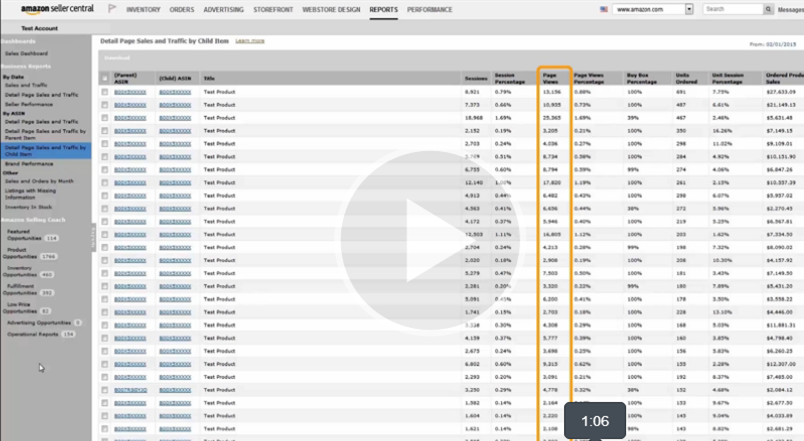
Task: Open the Webstore Design menu
Action: (x=331, y=10)
